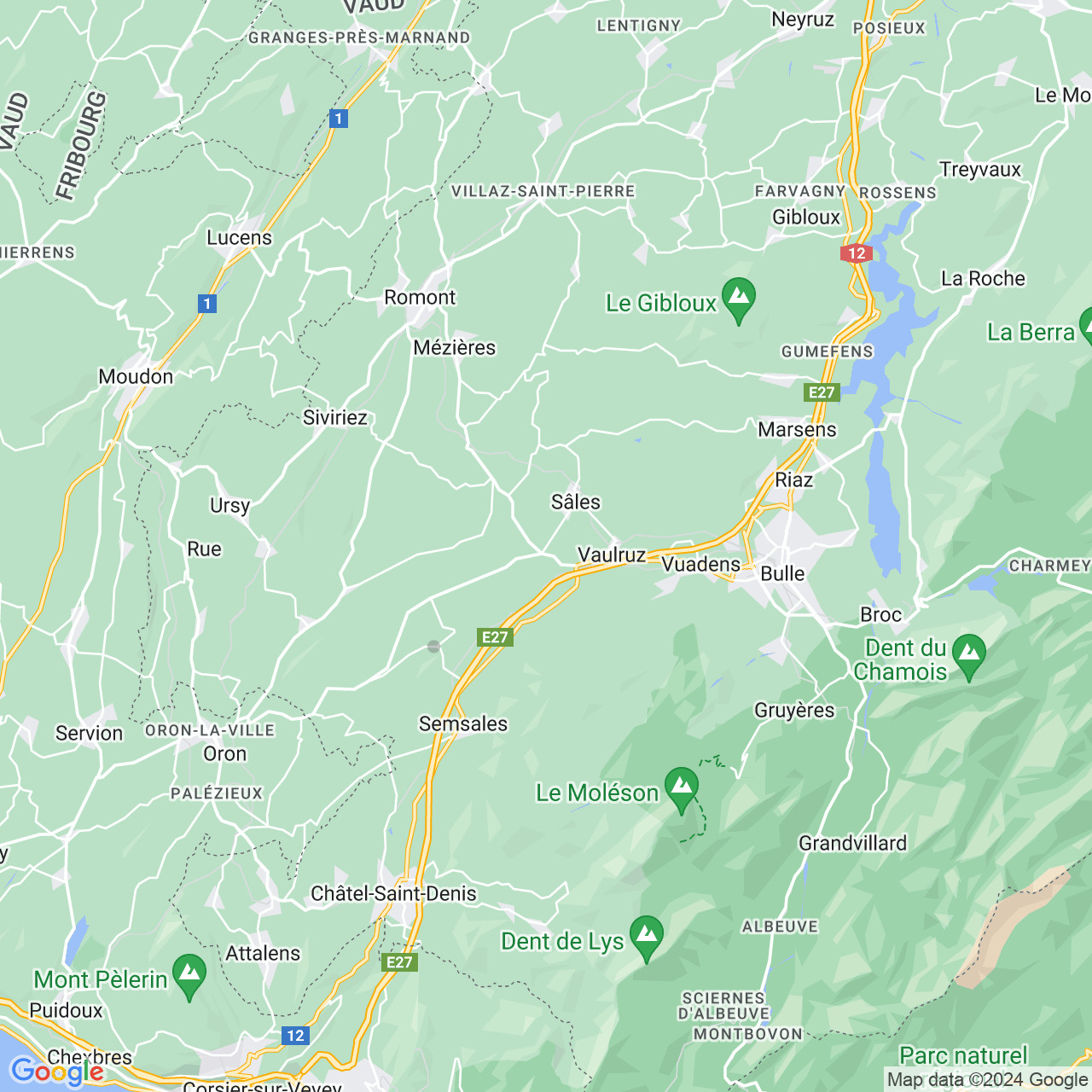
Task: Open the Dent de Lys mountain pin
Action: 647,938
